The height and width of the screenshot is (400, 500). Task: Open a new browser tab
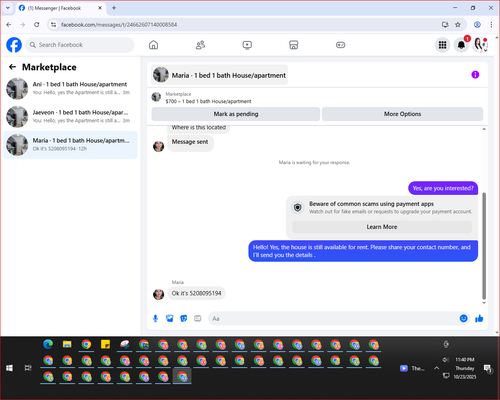(114, 8)
